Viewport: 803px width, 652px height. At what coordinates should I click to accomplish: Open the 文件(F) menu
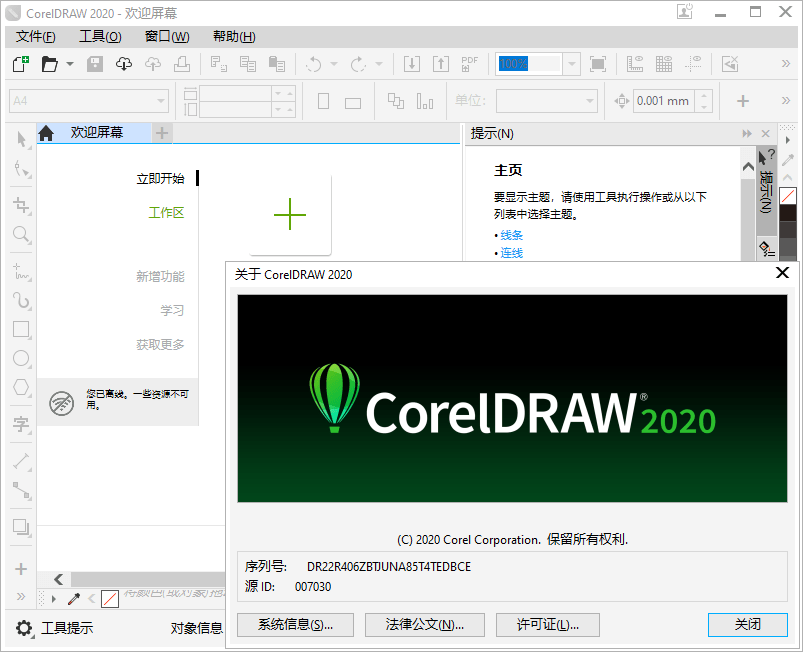[x=35, y=37]
